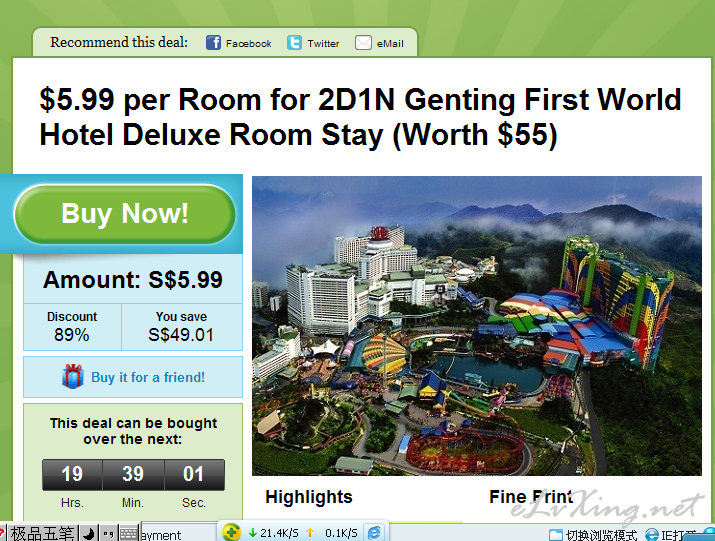Click the Genting resort aerial photo

pos(477,326)
